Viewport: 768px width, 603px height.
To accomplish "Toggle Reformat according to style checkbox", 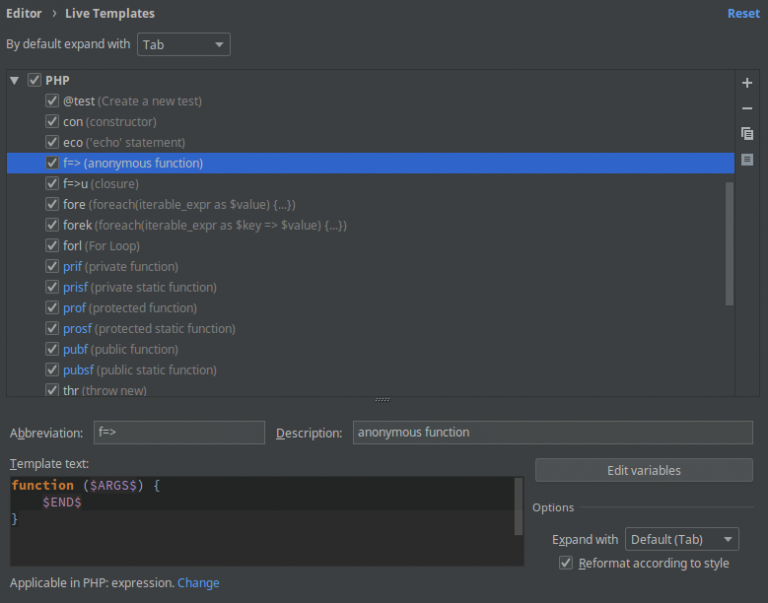I will (566, 563).
